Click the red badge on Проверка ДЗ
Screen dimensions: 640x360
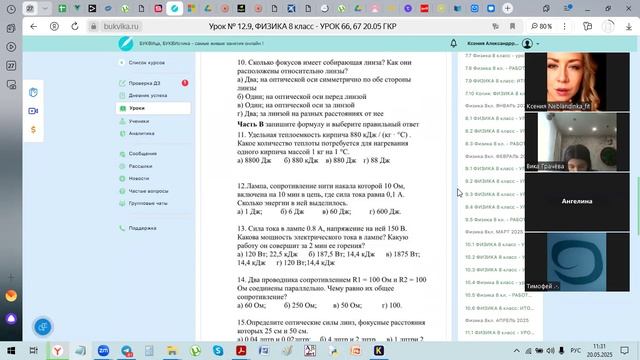point(185,83)
